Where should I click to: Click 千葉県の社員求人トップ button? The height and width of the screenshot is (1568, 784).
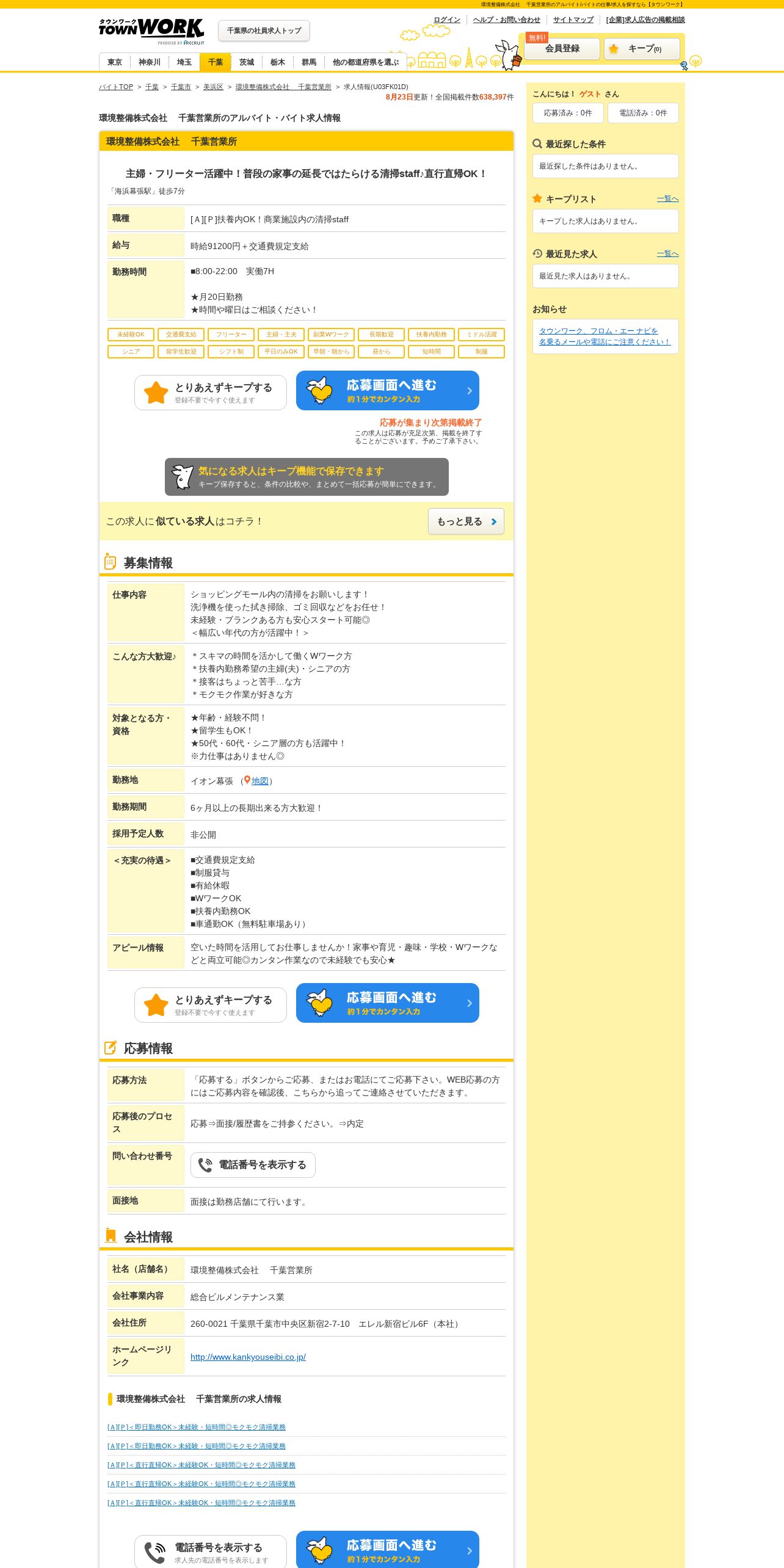pyautogui.click(x=264, y=31)
